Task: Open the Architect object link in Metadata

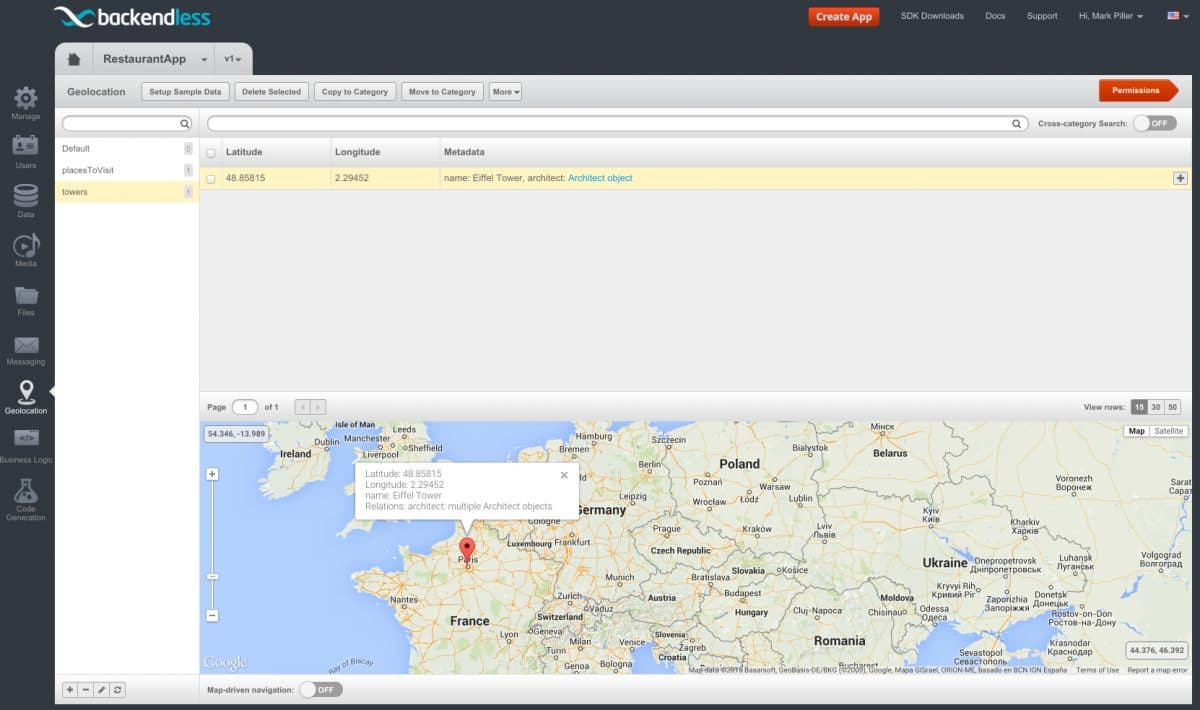Action: point(600,177)
